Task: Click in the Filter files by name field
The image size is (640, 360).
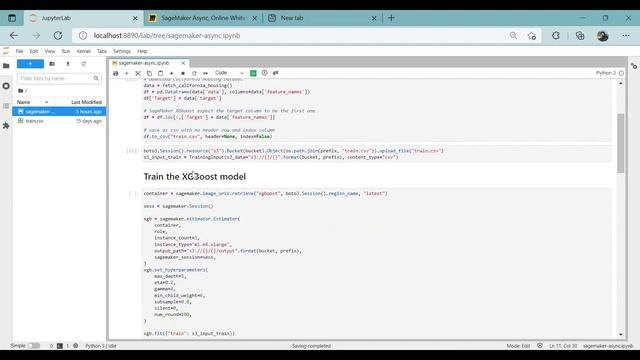Action: pos(59,78)
